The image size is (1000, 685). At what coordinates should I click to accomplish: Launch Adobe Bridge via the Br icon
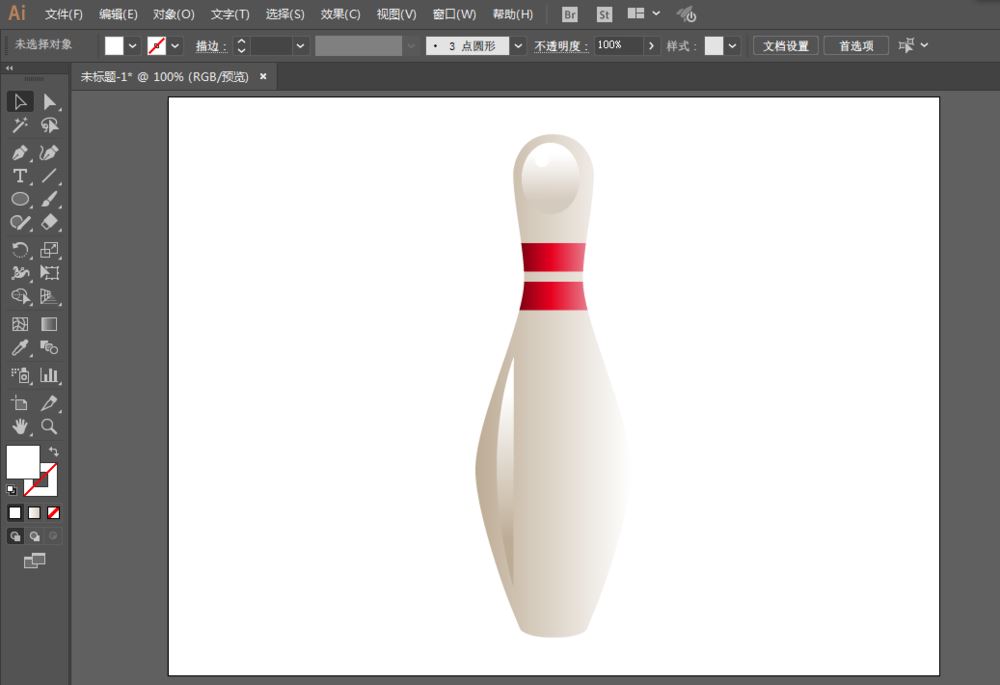pyautogui.click(x=569, y=14)
